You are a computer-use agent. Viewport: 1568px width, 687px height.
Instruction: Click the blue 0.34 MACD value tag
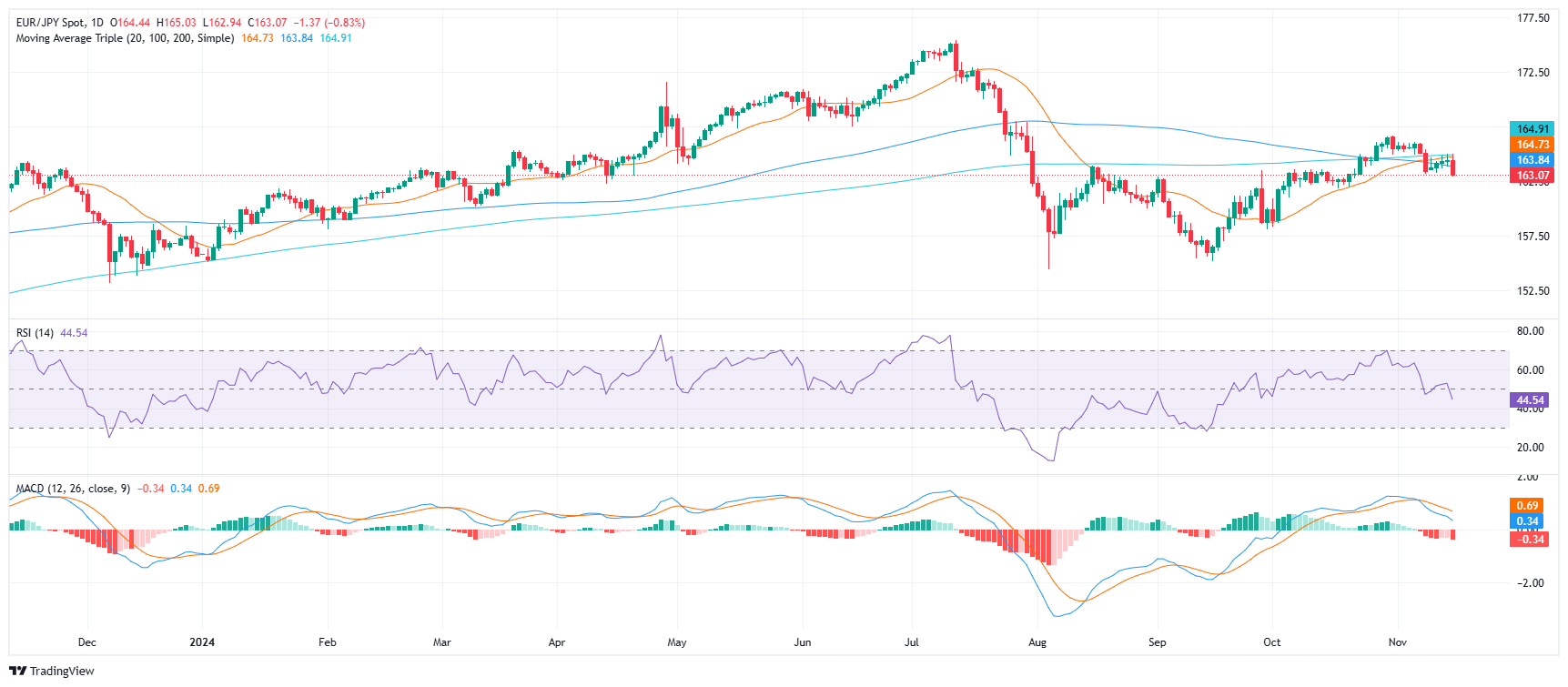click(1527, 521)
